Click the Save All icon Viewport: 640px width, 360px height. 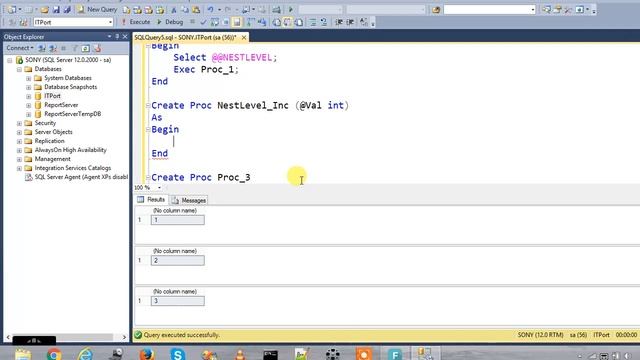click(x=67, y=9)
